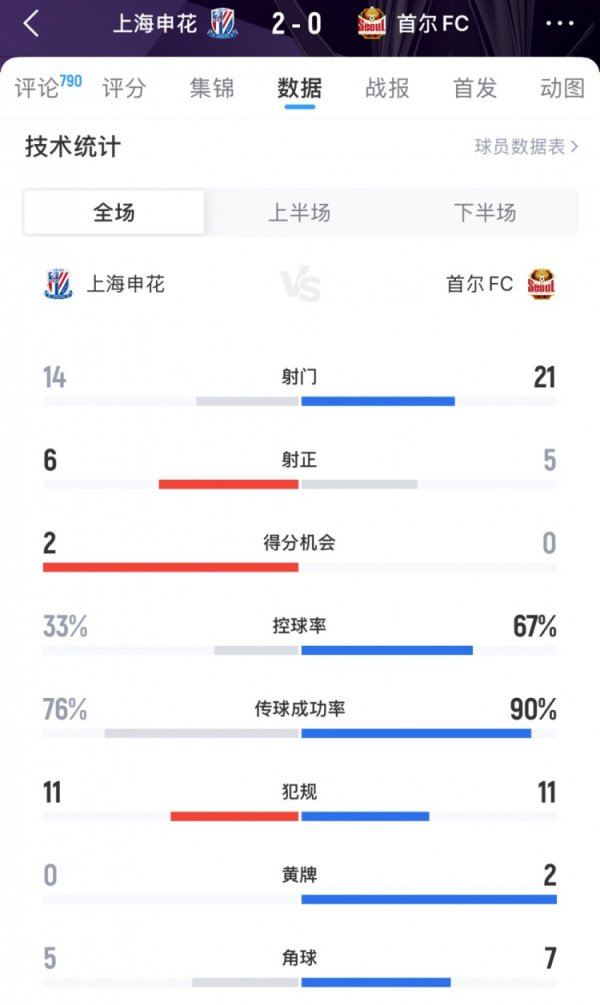Switch to 上半场 first-half statistics
Viewport: 600px width, 1005px height.
pyautogui.click(x=300, y=213)
